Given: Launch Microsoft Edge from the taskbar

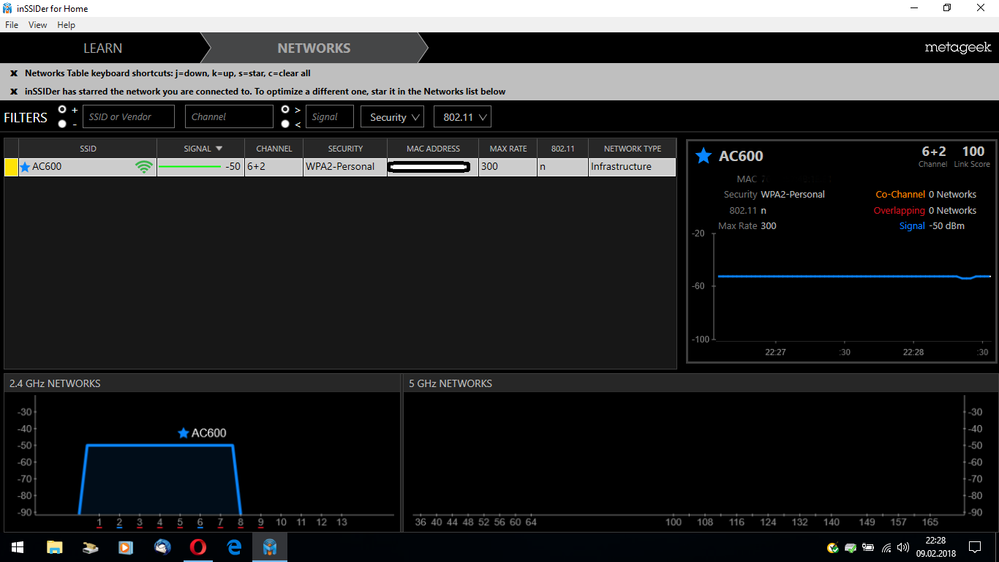Looking at the screenshot, I should pyautogui.click(x=235, y=547).
